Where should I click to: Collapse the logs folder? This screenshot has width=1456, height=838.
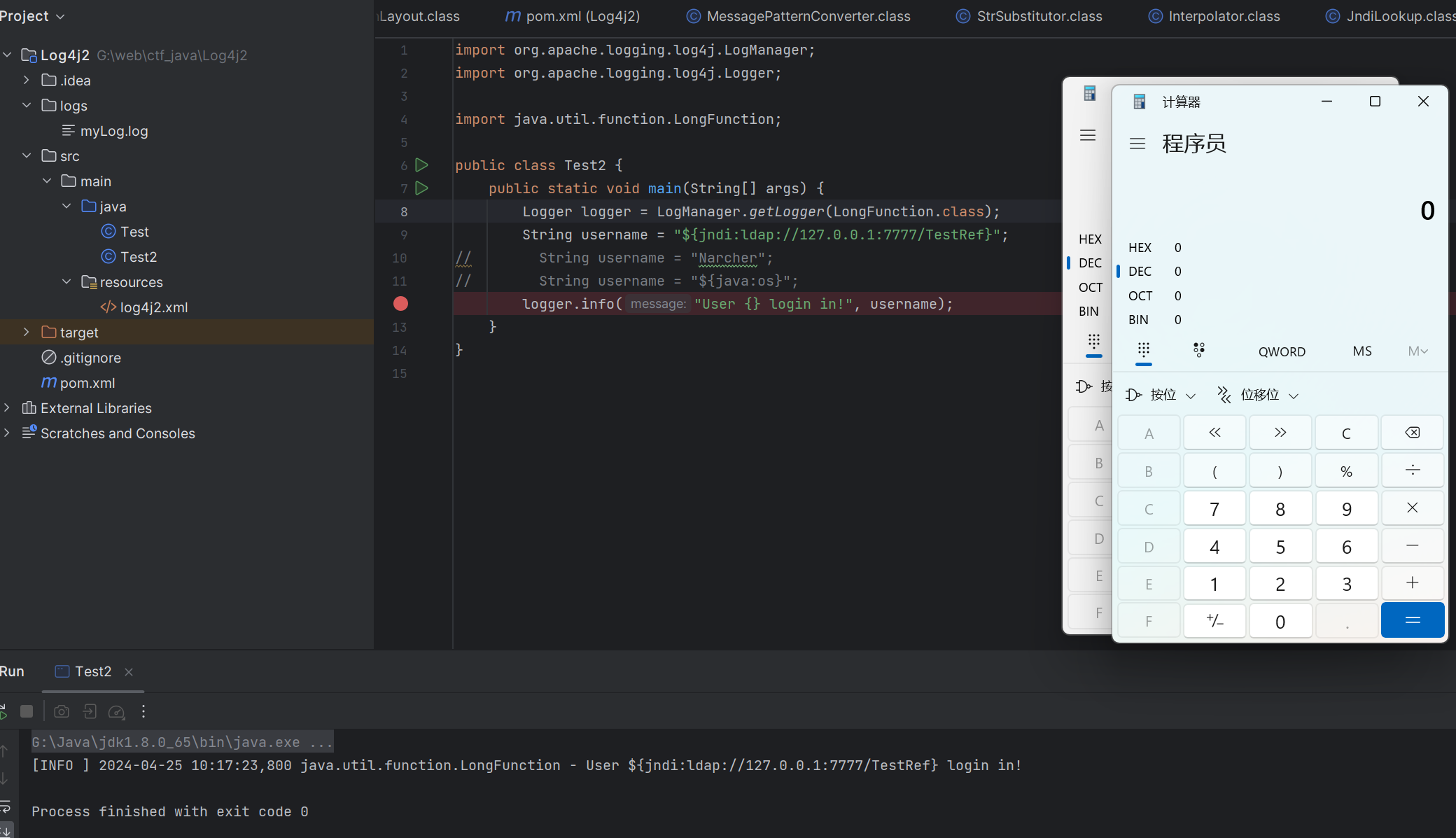pos(26,106)
